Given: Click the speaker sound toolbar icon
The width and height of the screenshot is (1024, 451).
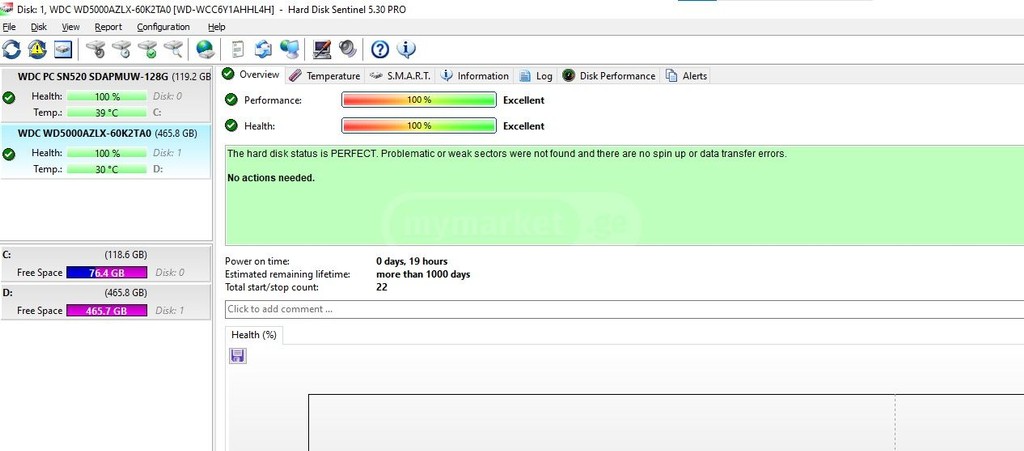Looking at the screenshot, I should tap(347, 49).
